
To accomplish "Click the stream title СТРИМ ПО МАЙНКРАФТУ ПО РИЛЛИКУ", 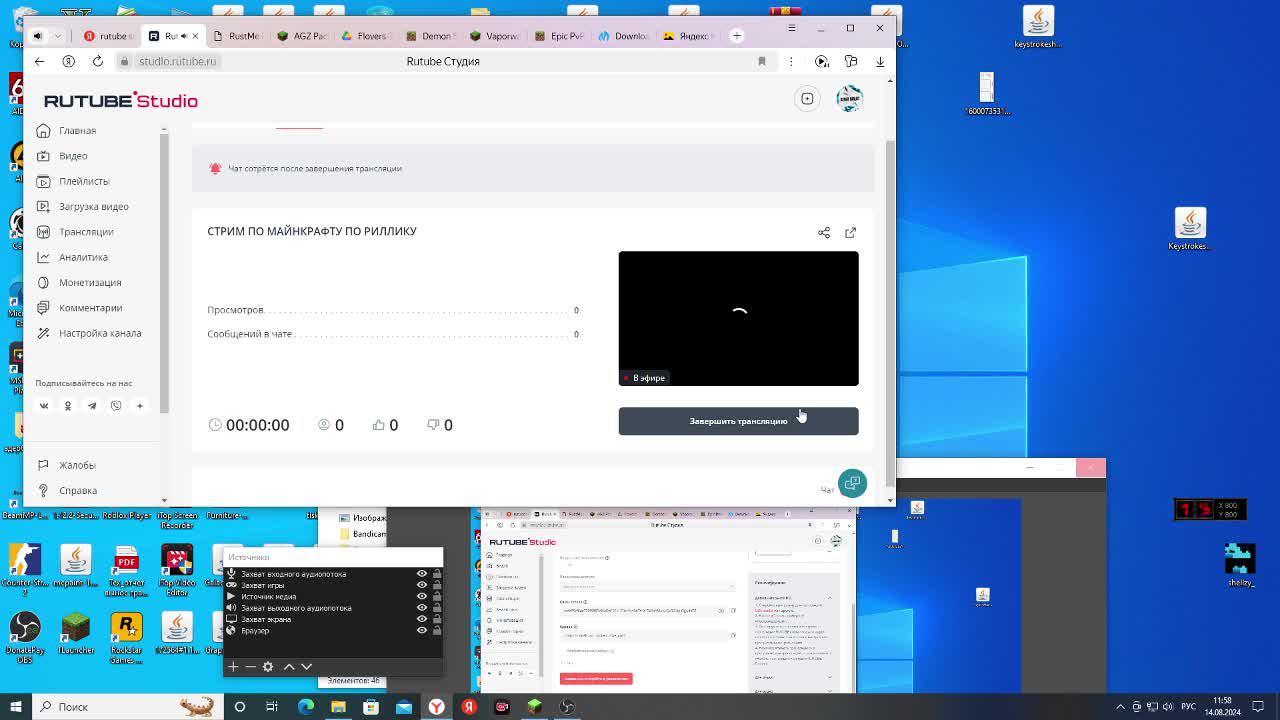I will pos(312,231).
